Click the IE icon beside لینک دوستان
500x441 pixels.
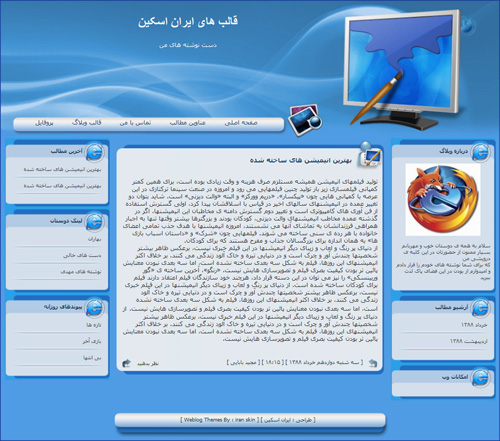pyautogui.click(x=95, y=222)
